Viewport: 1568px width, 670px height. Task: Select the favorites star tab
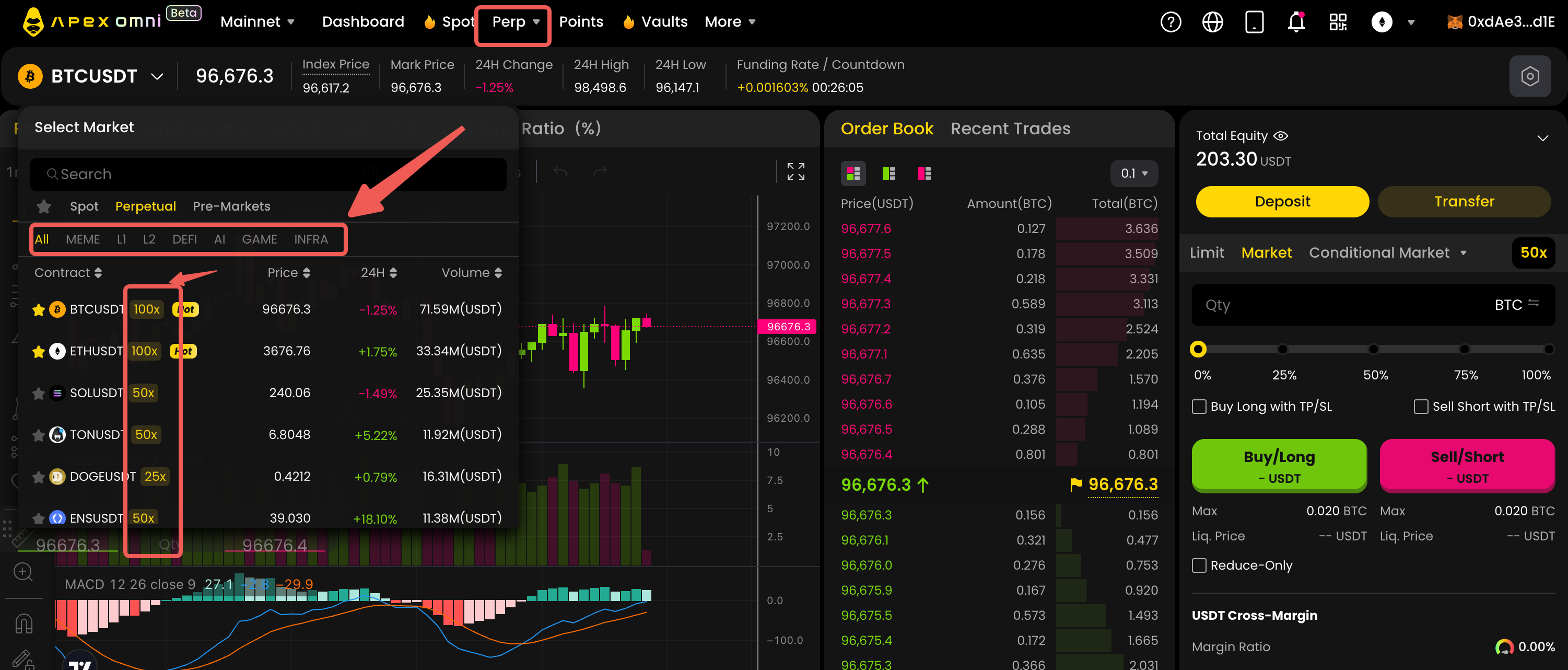(x=44, y=206)
